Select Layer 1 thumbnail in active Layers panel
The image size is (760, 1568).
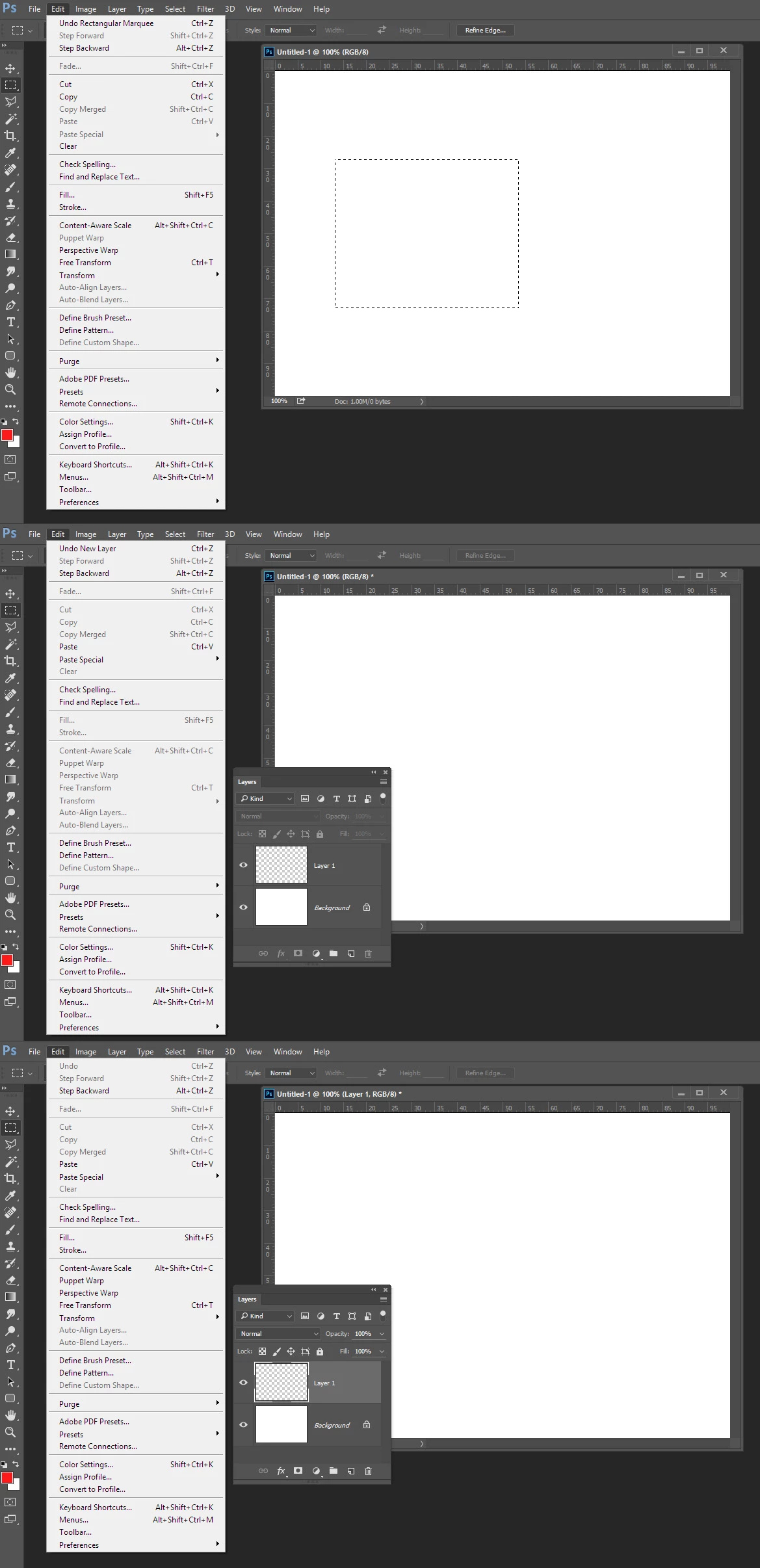281,1382
